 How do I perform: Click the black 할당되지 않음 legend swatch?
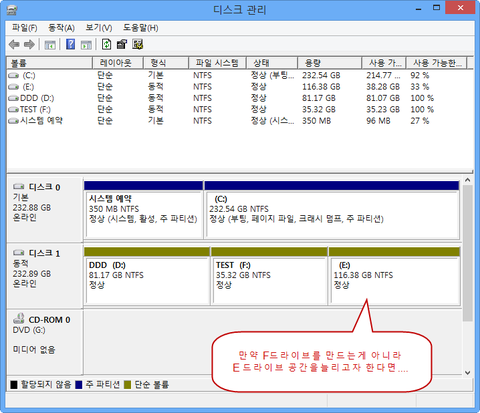pos(14,385)
